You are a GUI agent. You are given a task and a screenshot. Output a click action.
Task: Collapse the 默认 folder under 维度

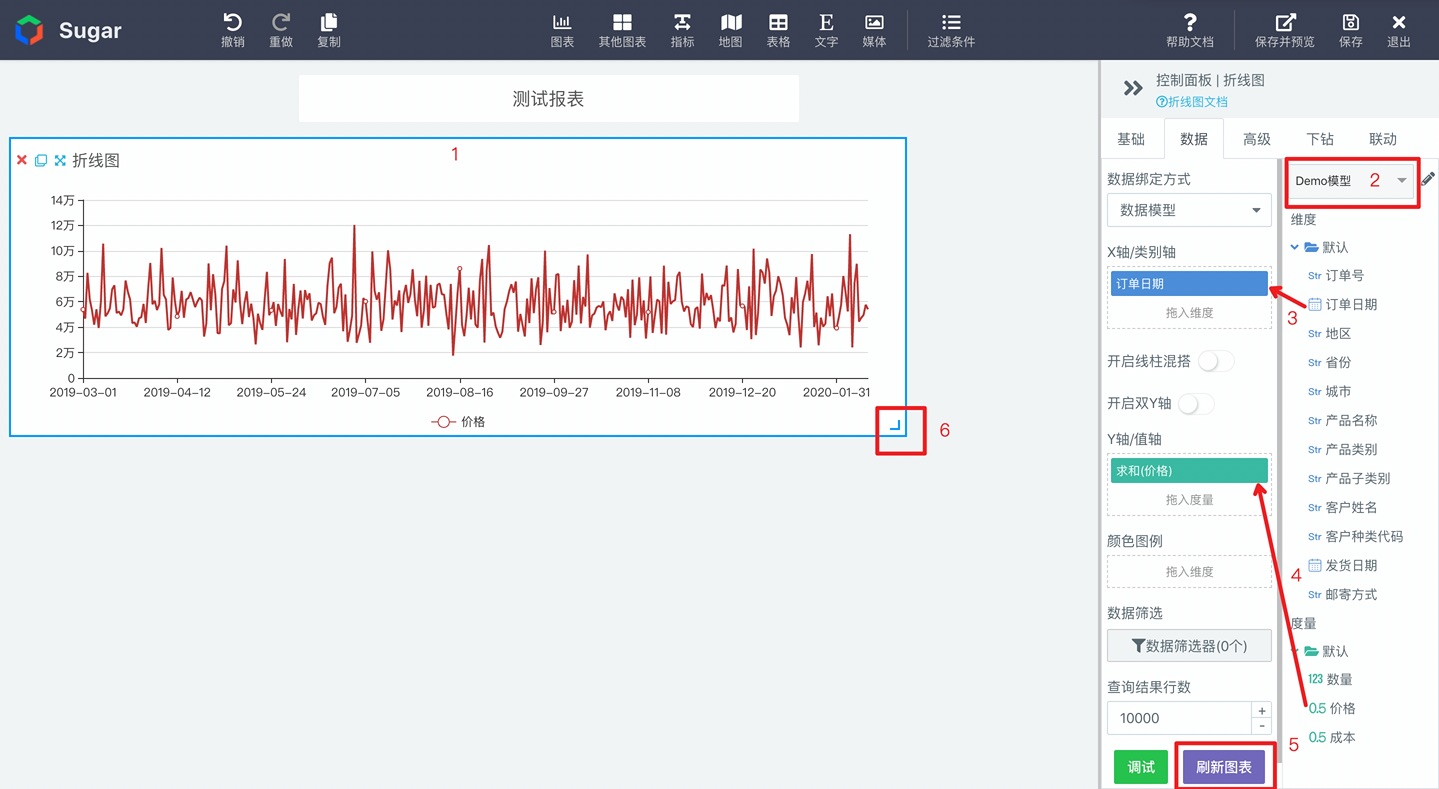click(1295, 247)
